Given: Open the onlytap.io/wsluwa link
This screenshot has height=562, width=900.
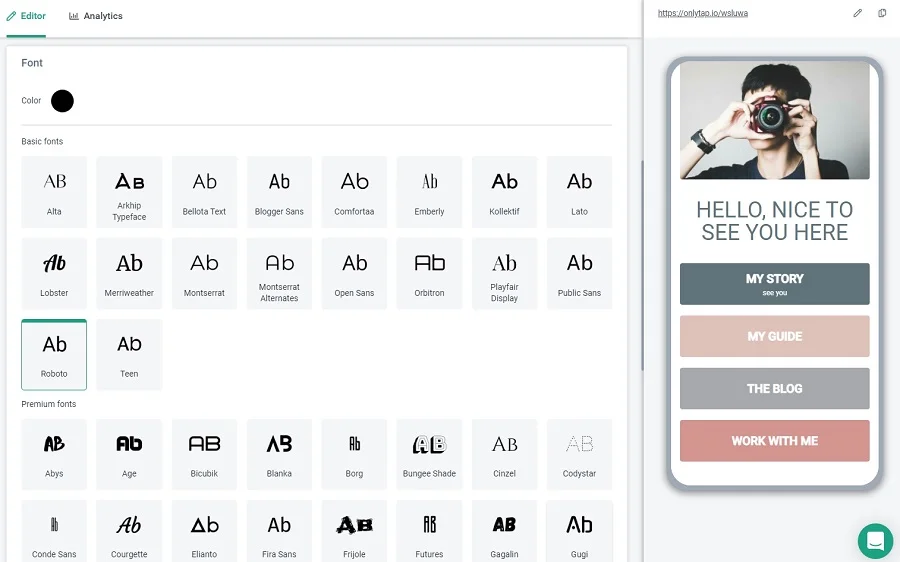Looking at the screenshot, I should [x=702, y=13].
